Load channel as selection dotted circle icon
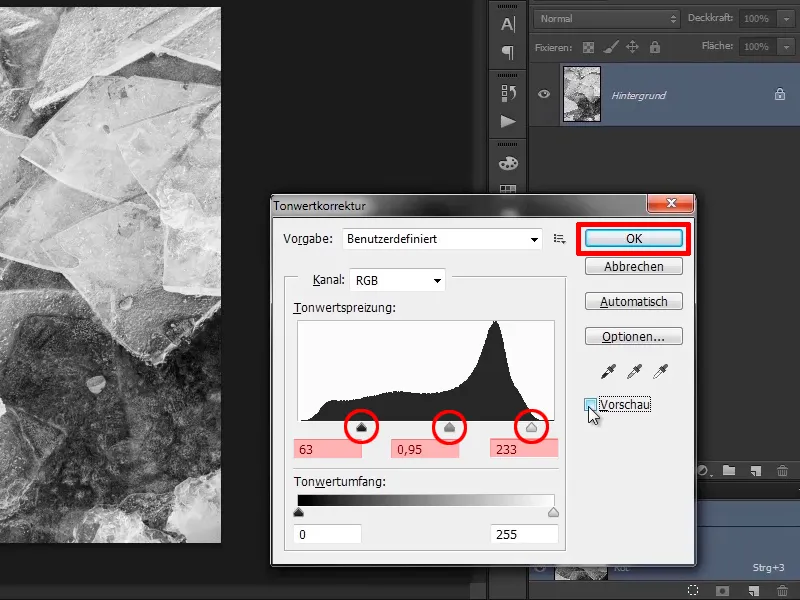800x600 pixels. (693, 590)
